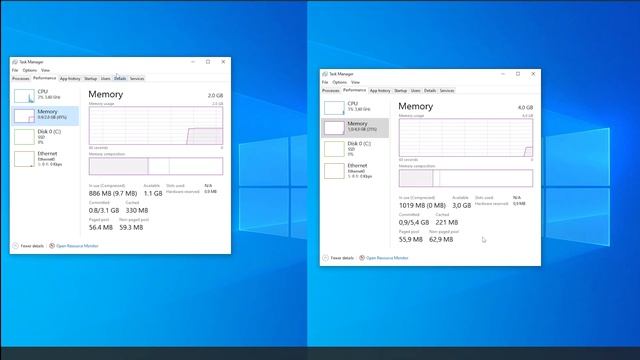
Task: Click memory usage graph in right window
Action: coord(466,138)
